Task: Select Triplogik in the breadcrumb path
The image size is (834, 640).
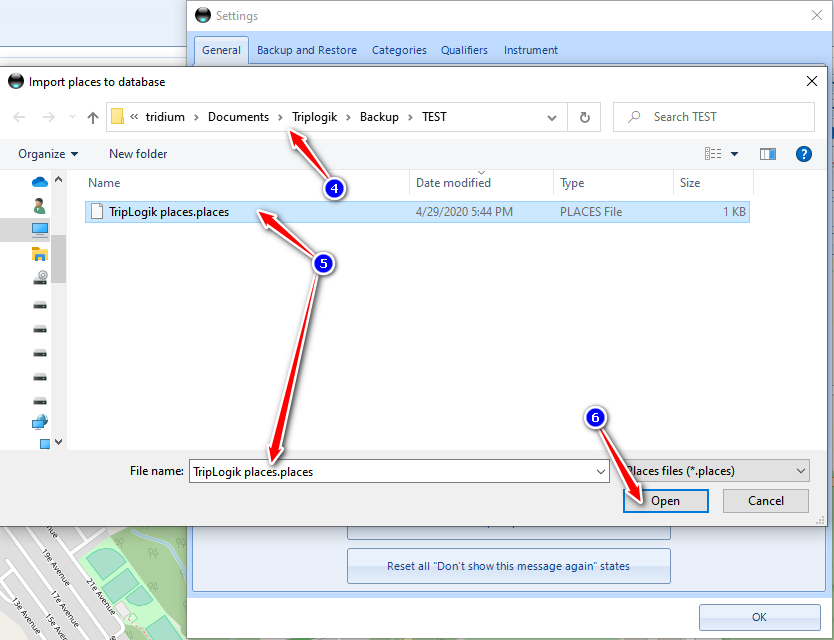Action: [314, 117]
